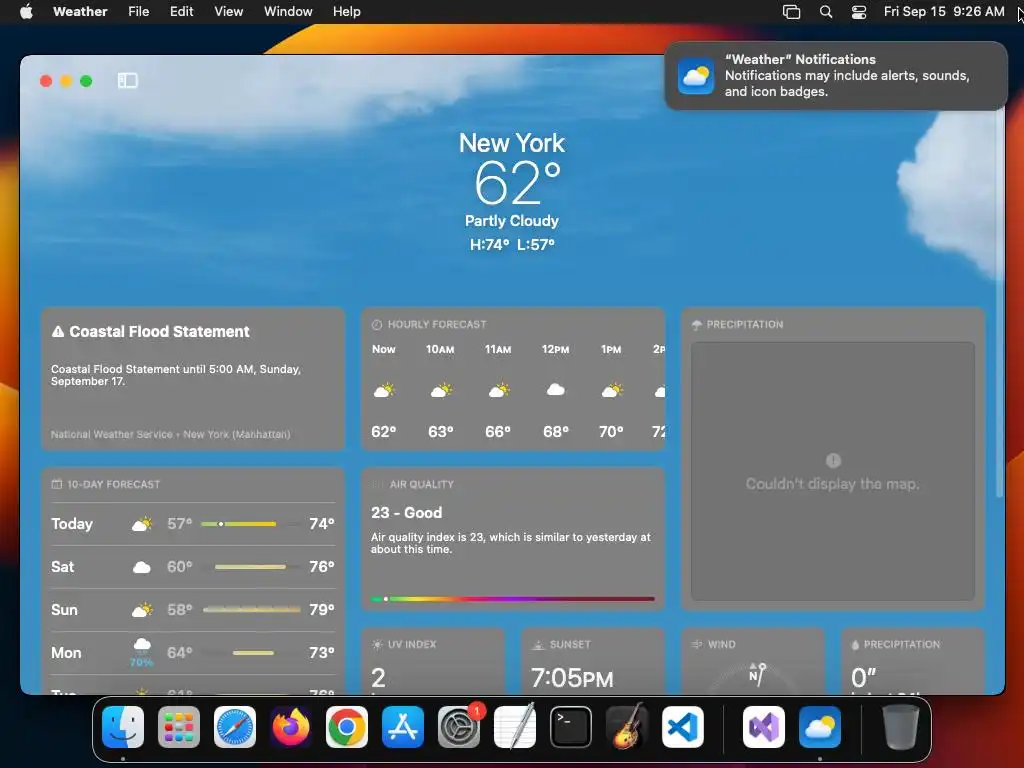Launch Google Chrome from the Dock

347,727
